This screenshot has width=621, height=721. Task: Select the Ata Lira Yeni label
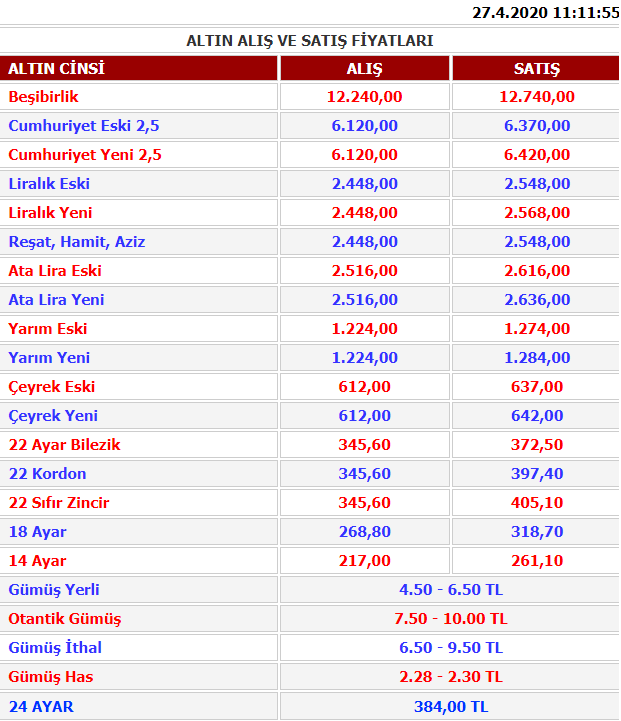57,299
